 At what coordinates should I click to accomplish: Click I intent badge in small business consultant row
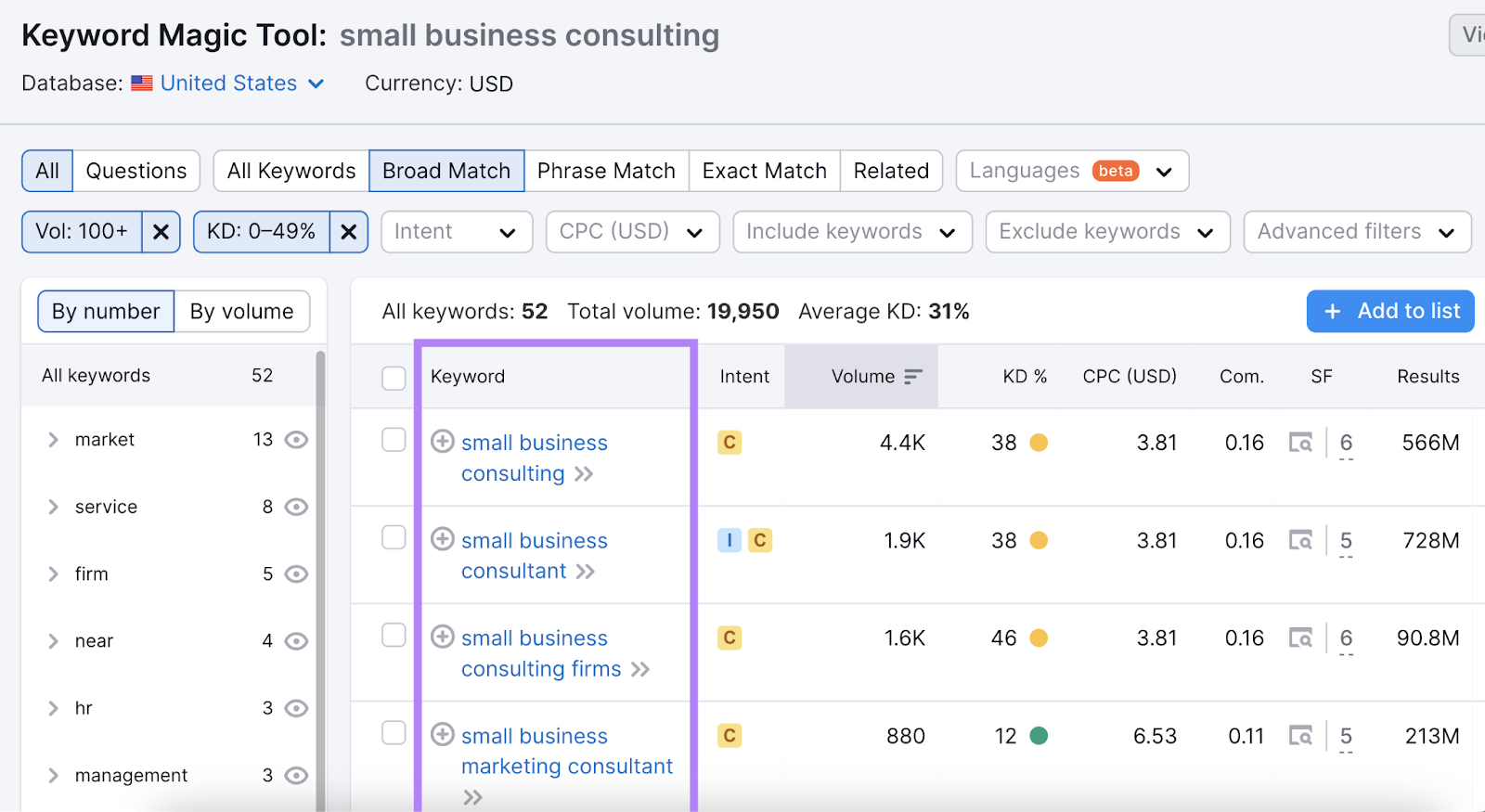click(730, 540)
